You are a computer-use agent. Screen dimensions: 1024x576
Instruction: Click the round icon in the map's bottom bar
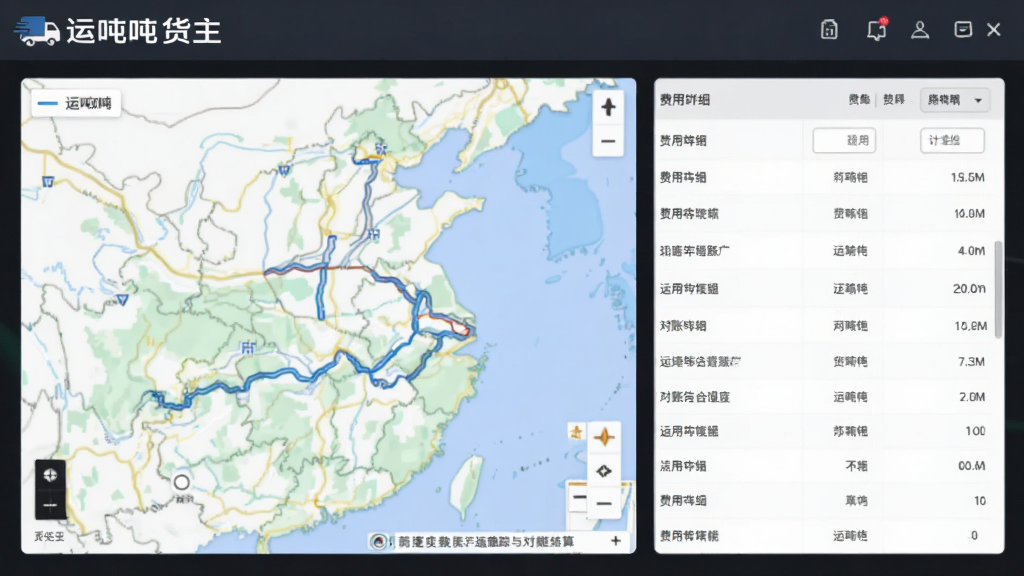(x=378, y=541)
